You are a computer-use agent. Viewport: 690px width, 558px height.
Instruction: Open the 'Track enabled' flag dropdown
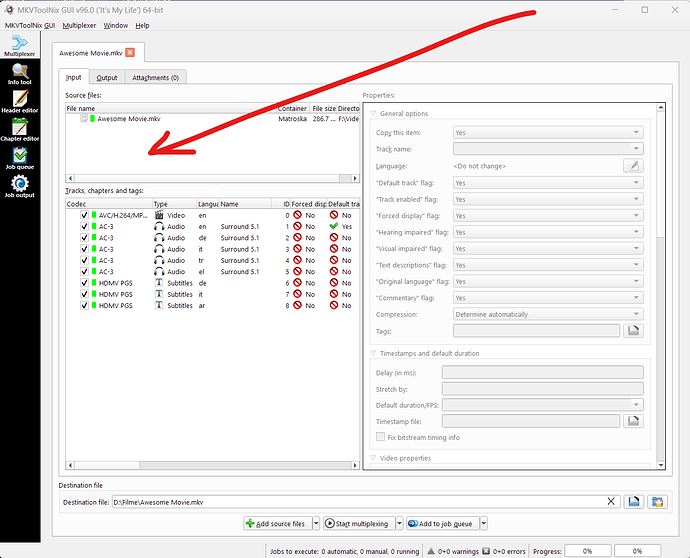click(548, 199)
